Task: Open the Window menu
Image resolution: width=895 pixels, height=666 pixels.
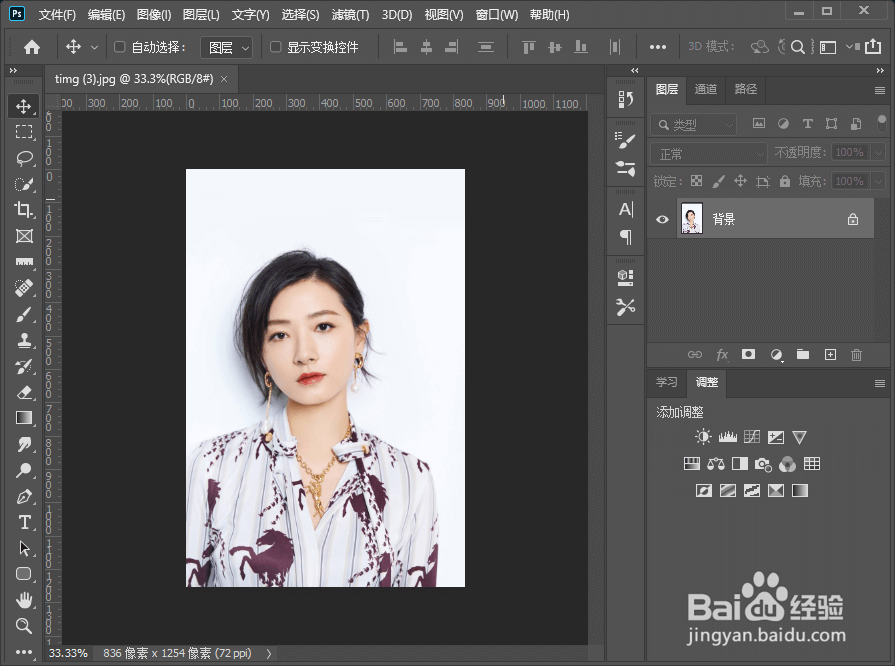Action: click(x=497, y=15)
